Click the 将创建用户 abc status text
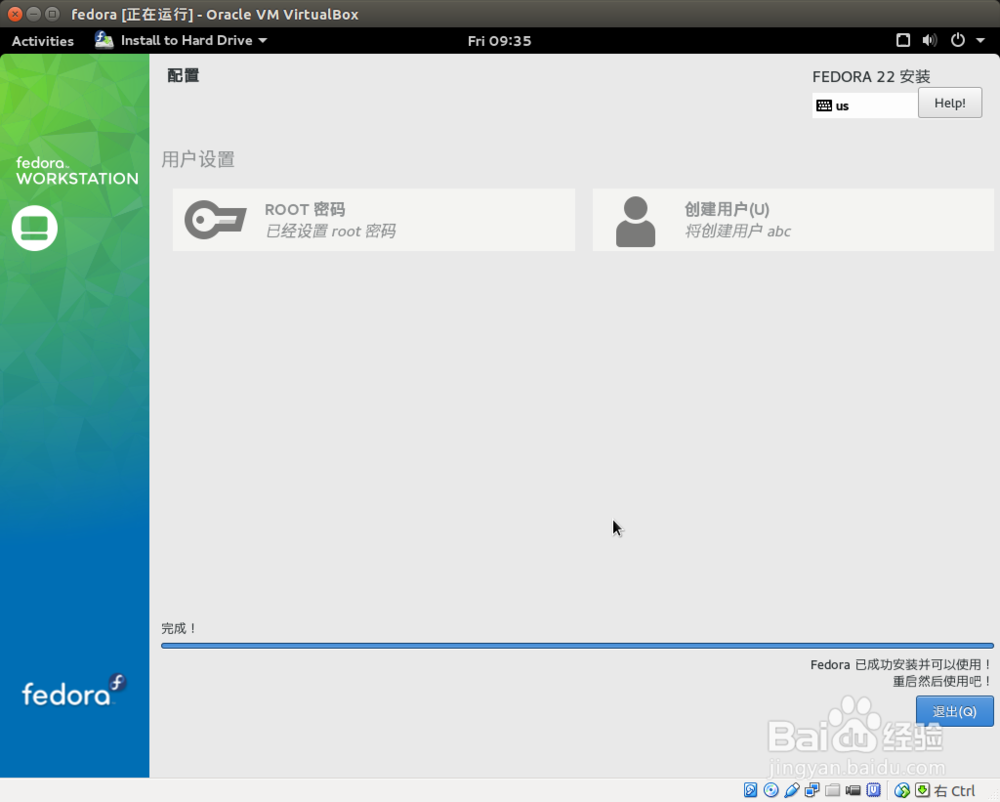The width and height of the screenshot is (1000, 802). coord(737,231)
